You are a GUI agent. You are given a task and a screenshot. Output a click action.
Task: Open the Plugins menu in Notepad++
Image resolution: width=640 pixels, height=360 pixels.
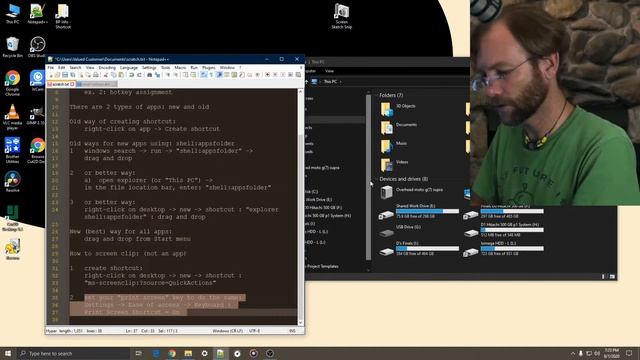pos(209,67)
